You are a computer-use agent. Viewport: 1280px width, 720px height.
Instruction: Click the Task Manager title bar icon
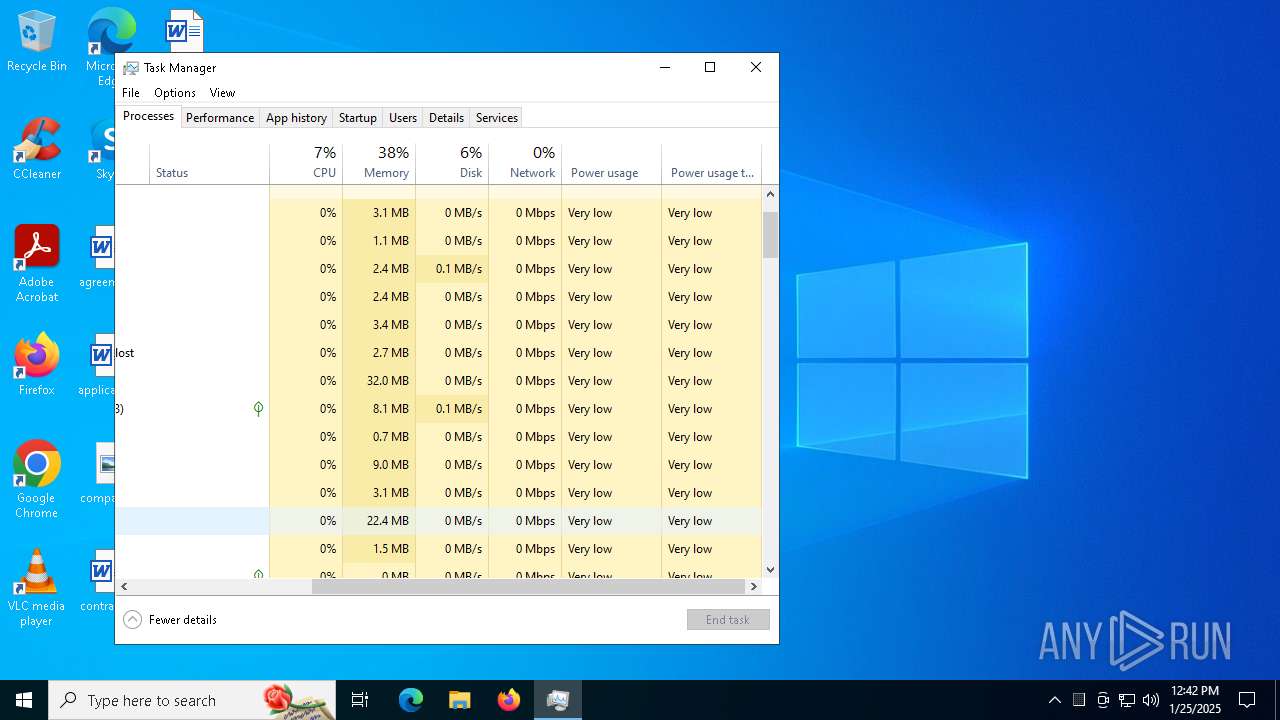pos(131,68)
